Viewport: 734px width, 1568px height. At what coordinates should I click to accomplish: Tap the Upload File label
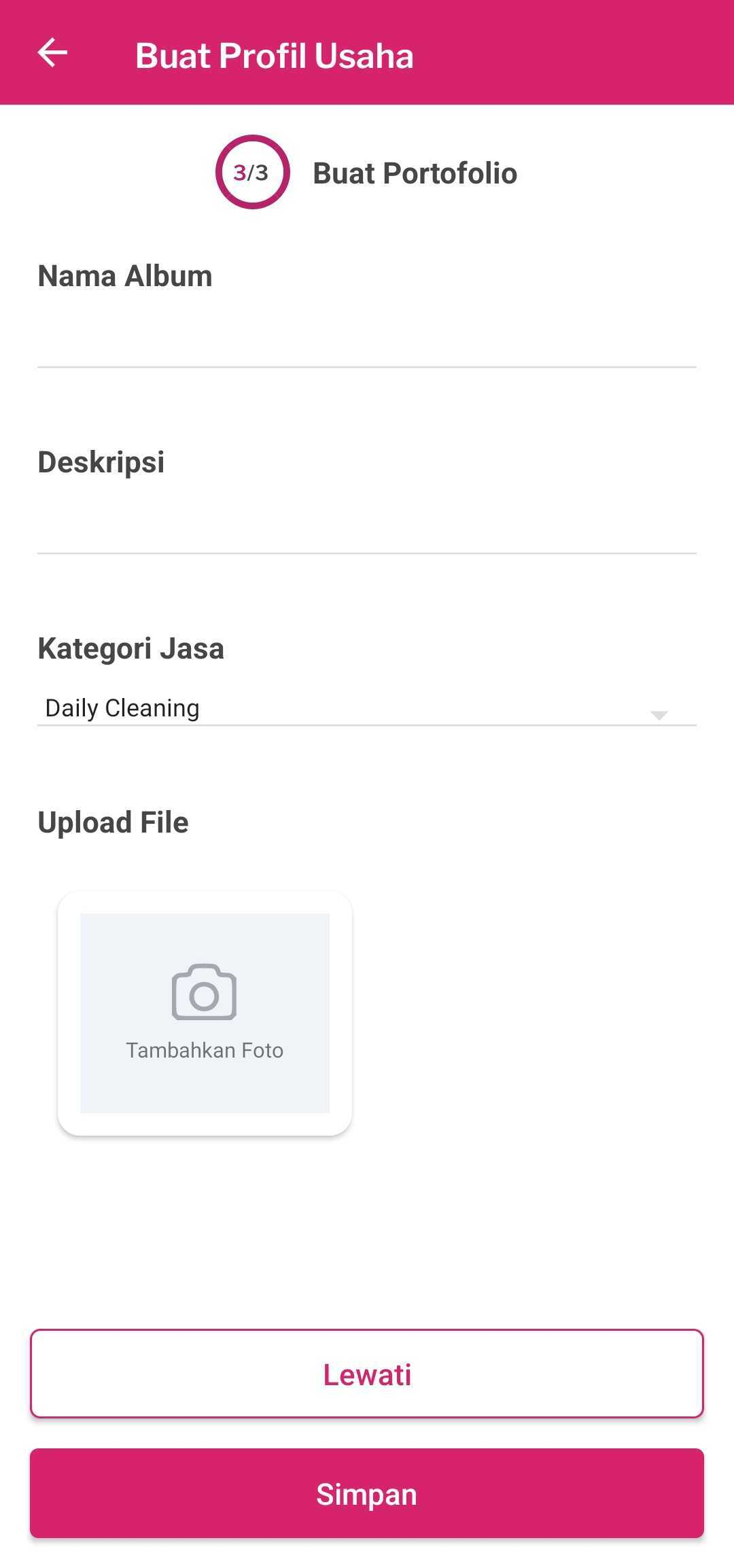pyautogui.click(x=113, y=822)
